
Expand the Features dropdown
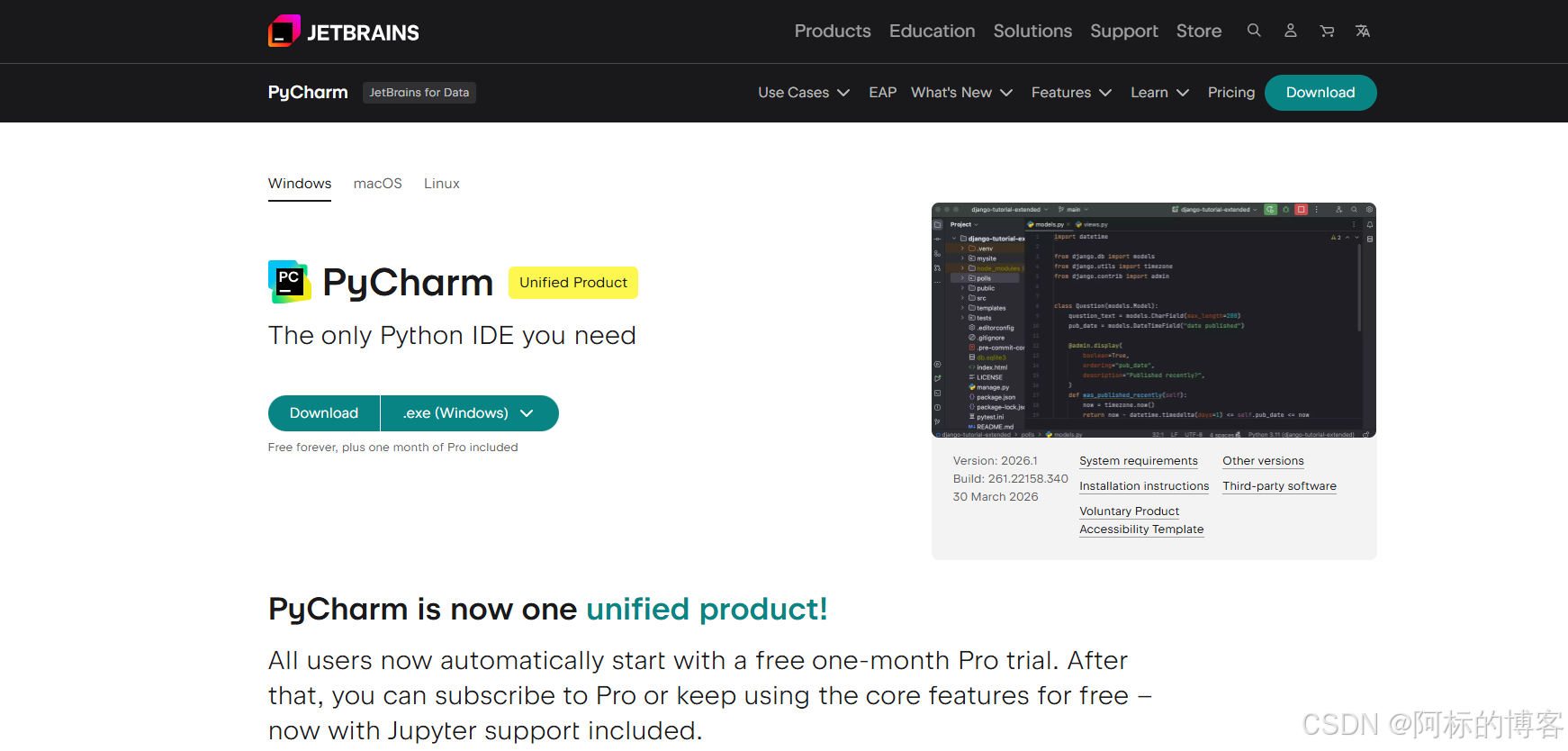[x=1071, y=93]
